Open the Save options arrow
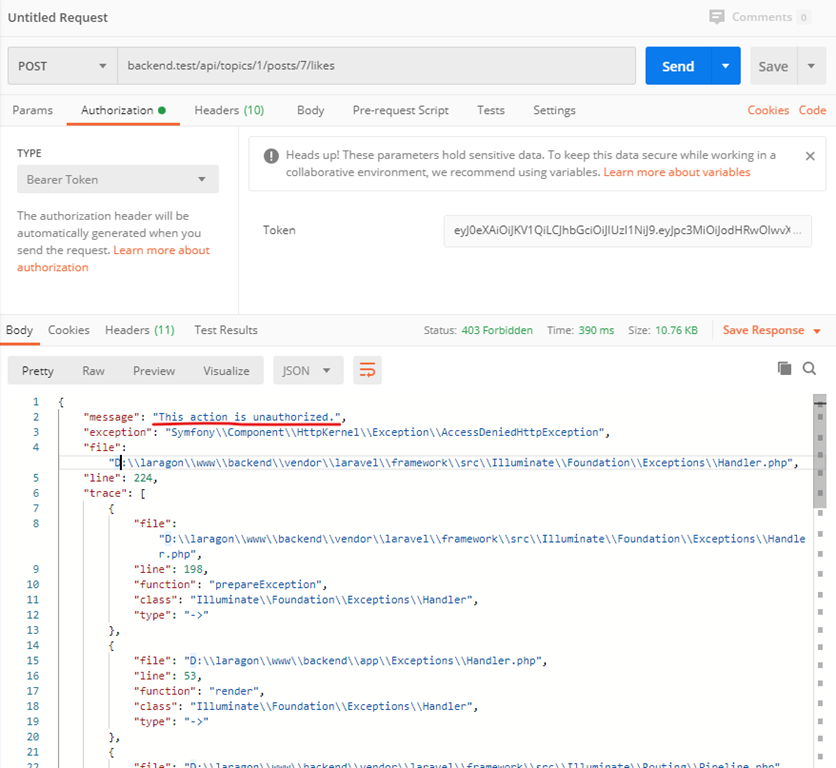The height and width of the screenshot is (768, 836). [x=811, y=66]
